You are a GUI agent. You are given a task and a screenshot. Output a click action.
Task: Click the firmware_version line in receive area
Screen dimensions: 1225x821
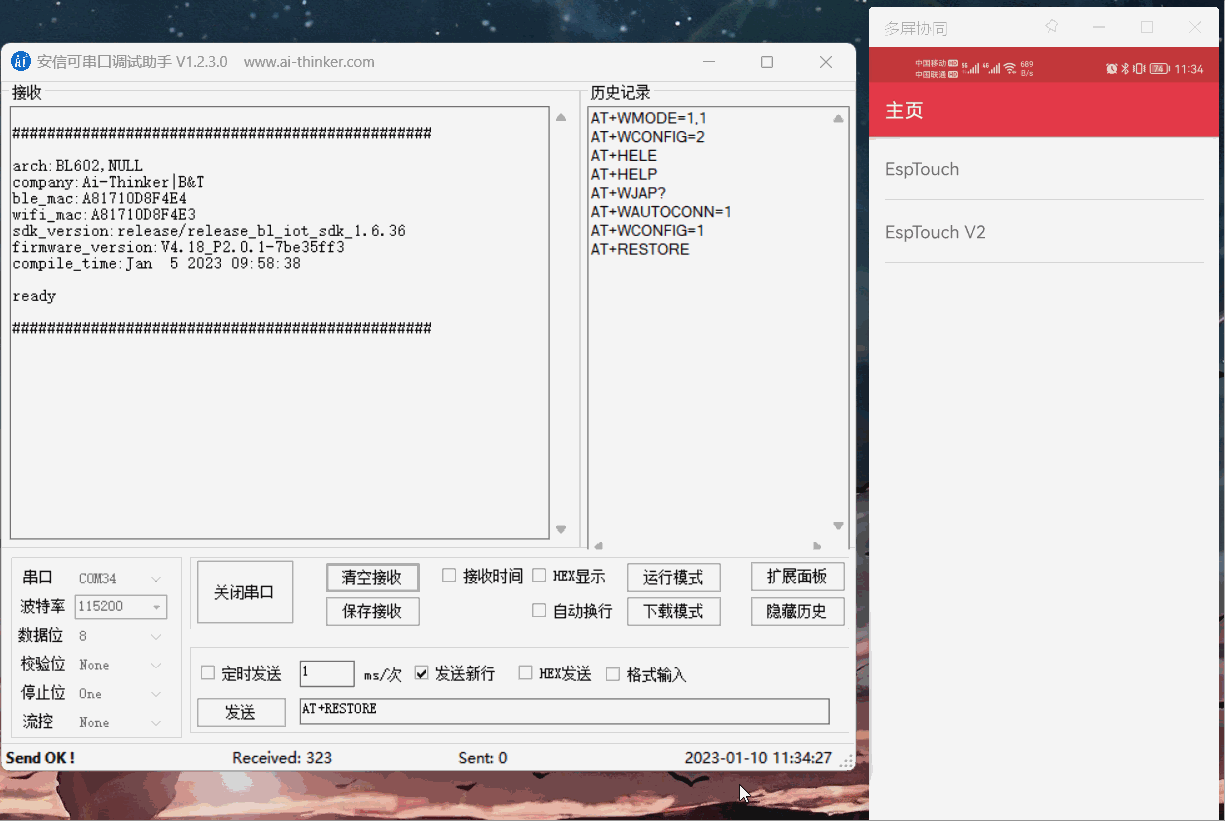(x=179, y=247)
